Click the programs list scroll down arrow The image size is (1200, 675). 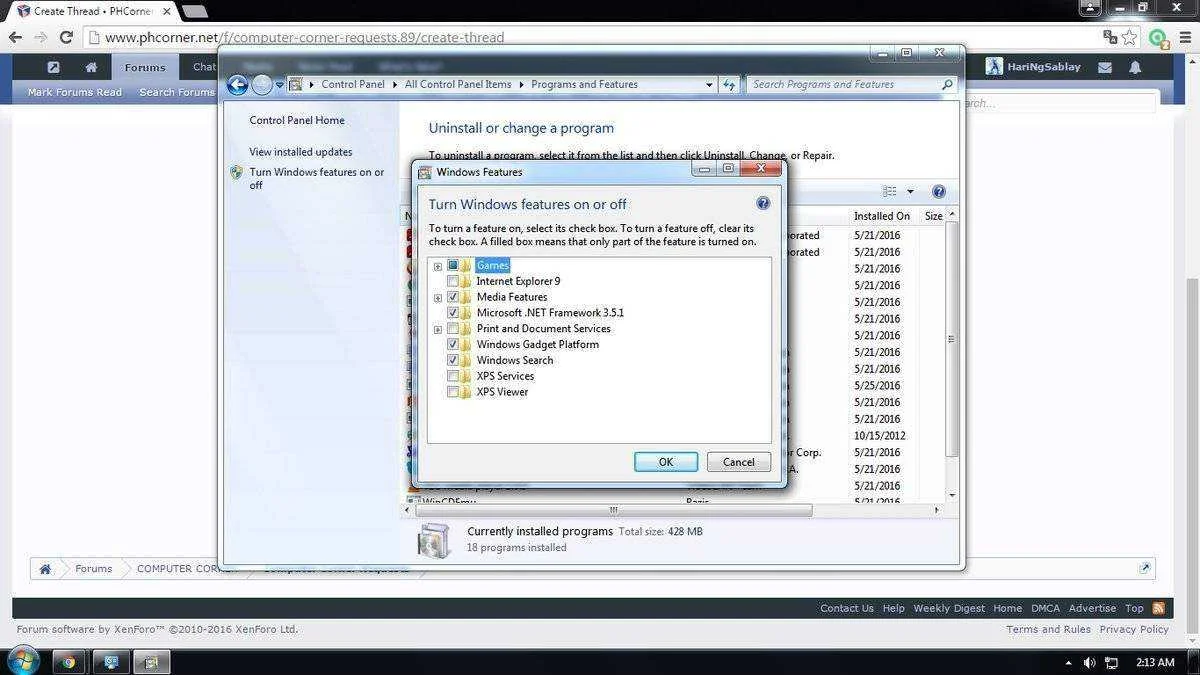(952, 495)
